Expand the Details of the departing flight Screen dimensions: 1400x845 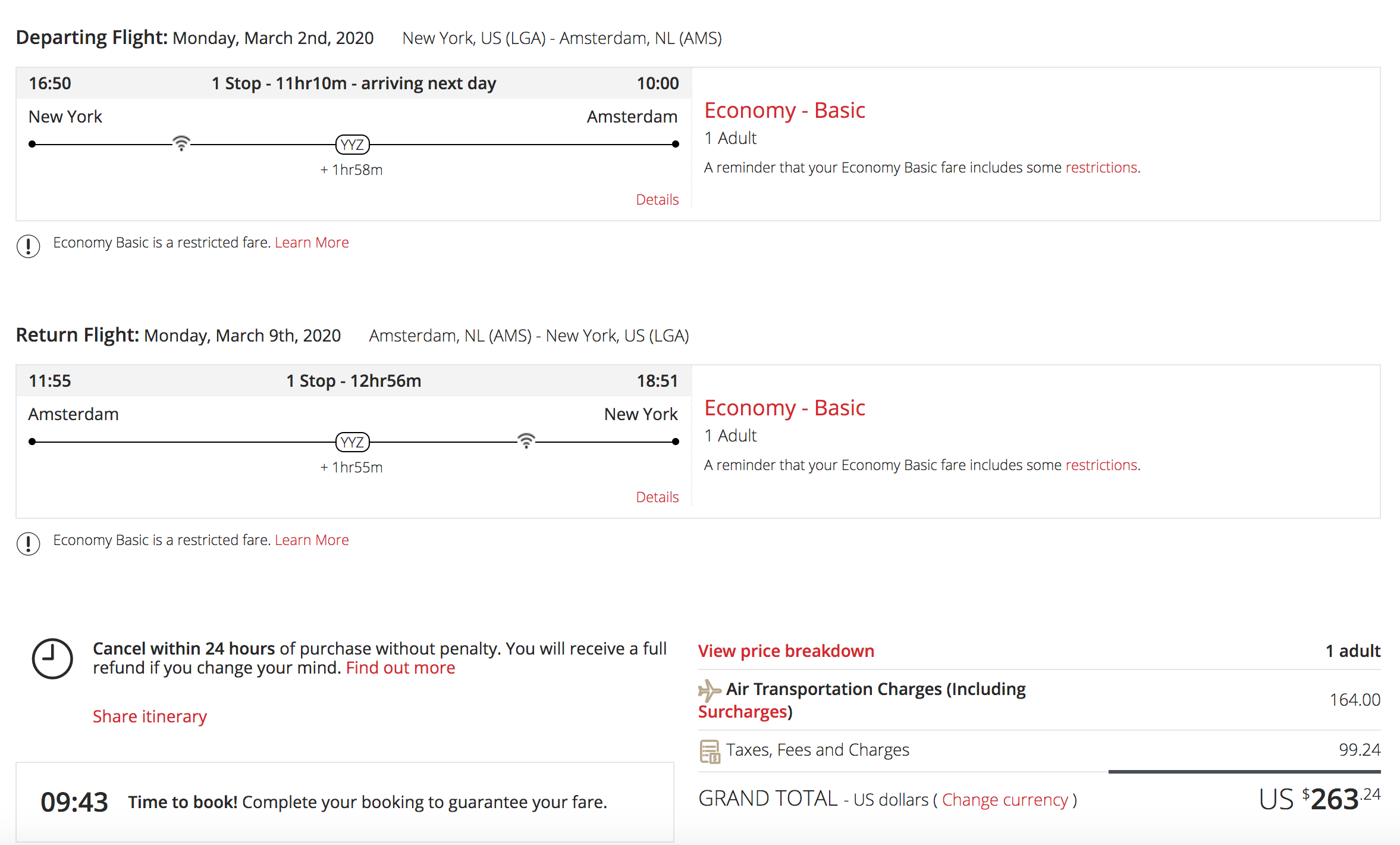657,199
